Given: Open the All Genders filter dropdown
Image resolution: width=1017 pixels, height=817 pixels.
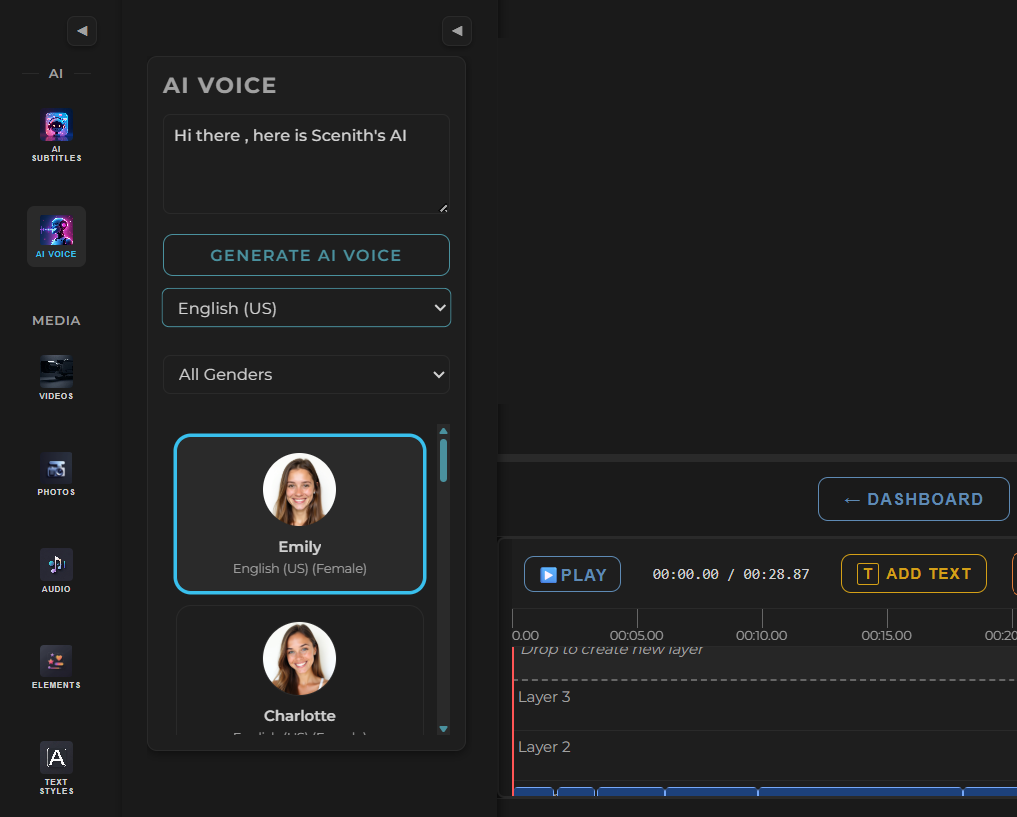Looking at the screenshot, I should (x=306, y=374).
